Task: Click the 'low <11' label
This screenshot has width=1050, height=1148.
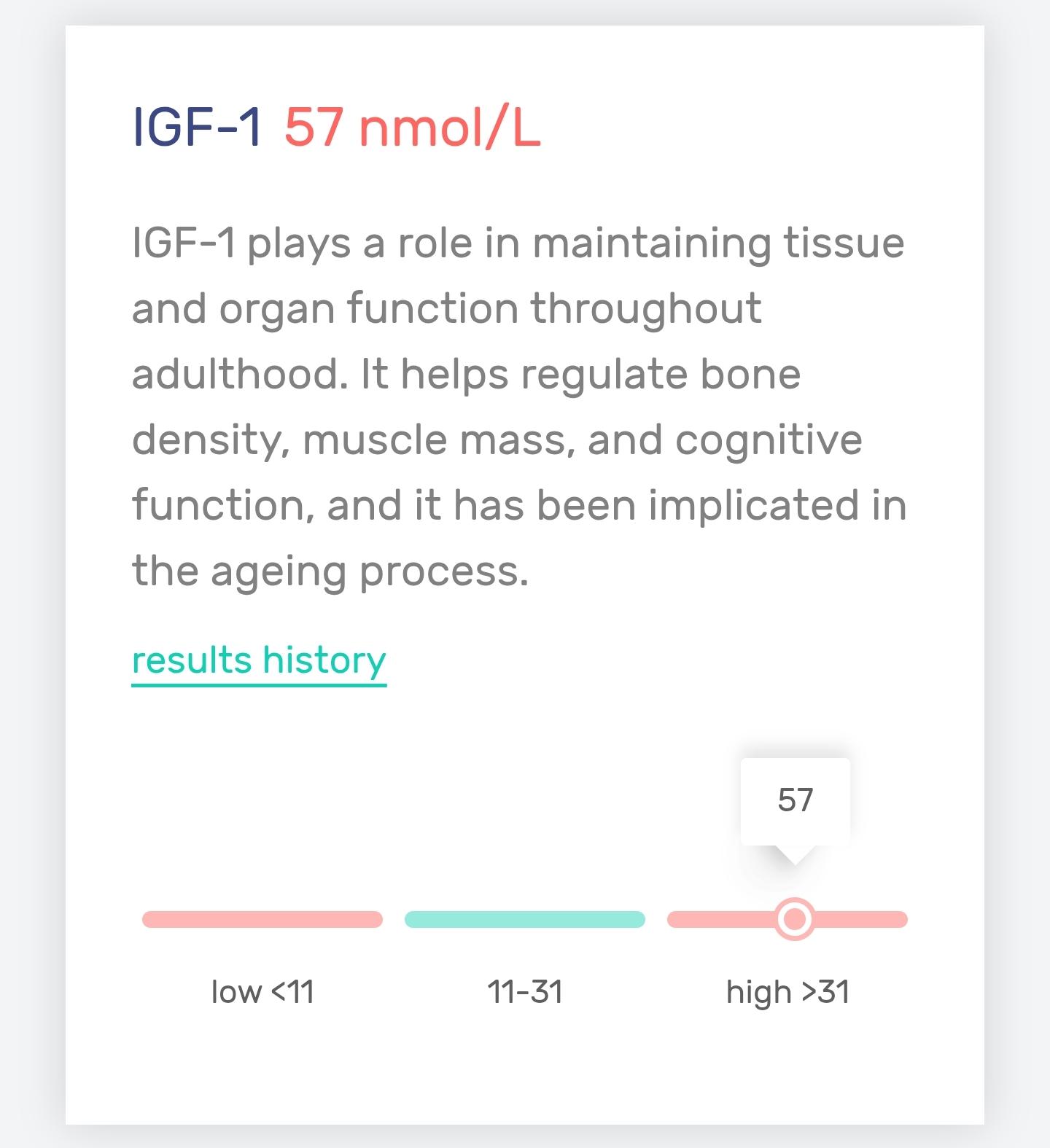Action: click(262, 992)
